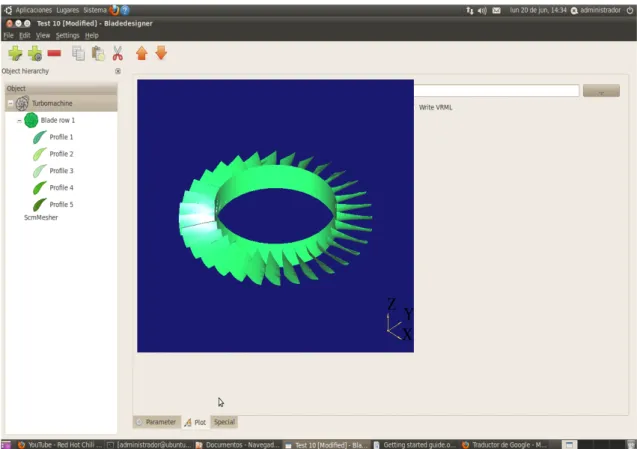This screenshot has height=449, width=637.
Task: Select Blade row 1 label
Action: (58, 120)
